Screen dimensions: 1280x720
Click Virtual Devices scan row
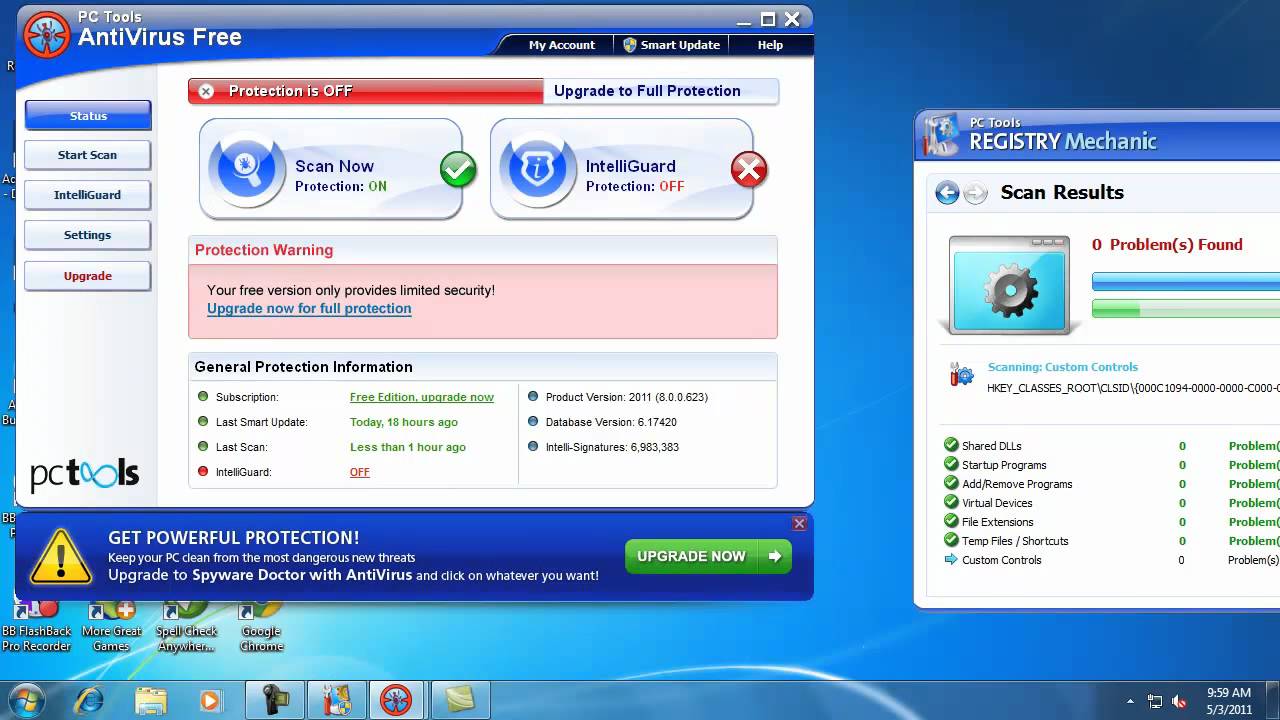[x=1111, y=503]
